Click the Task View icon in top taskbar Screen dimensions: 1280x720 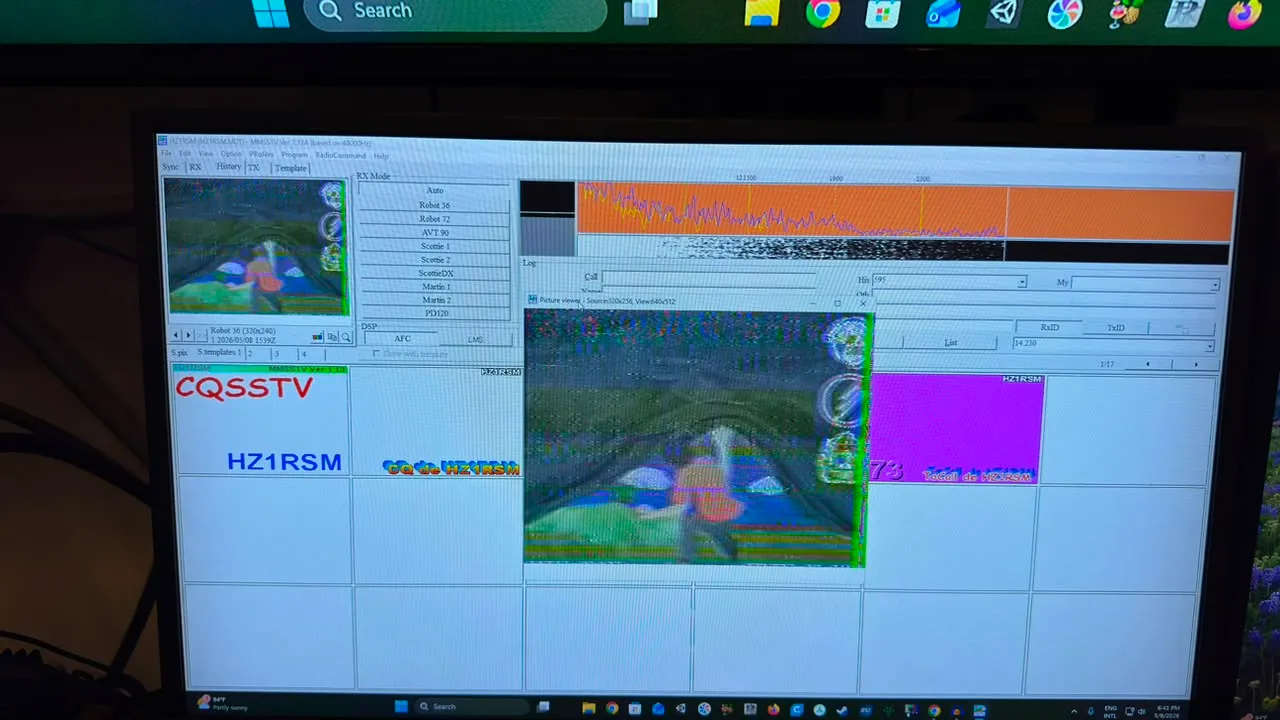[640, 12]
